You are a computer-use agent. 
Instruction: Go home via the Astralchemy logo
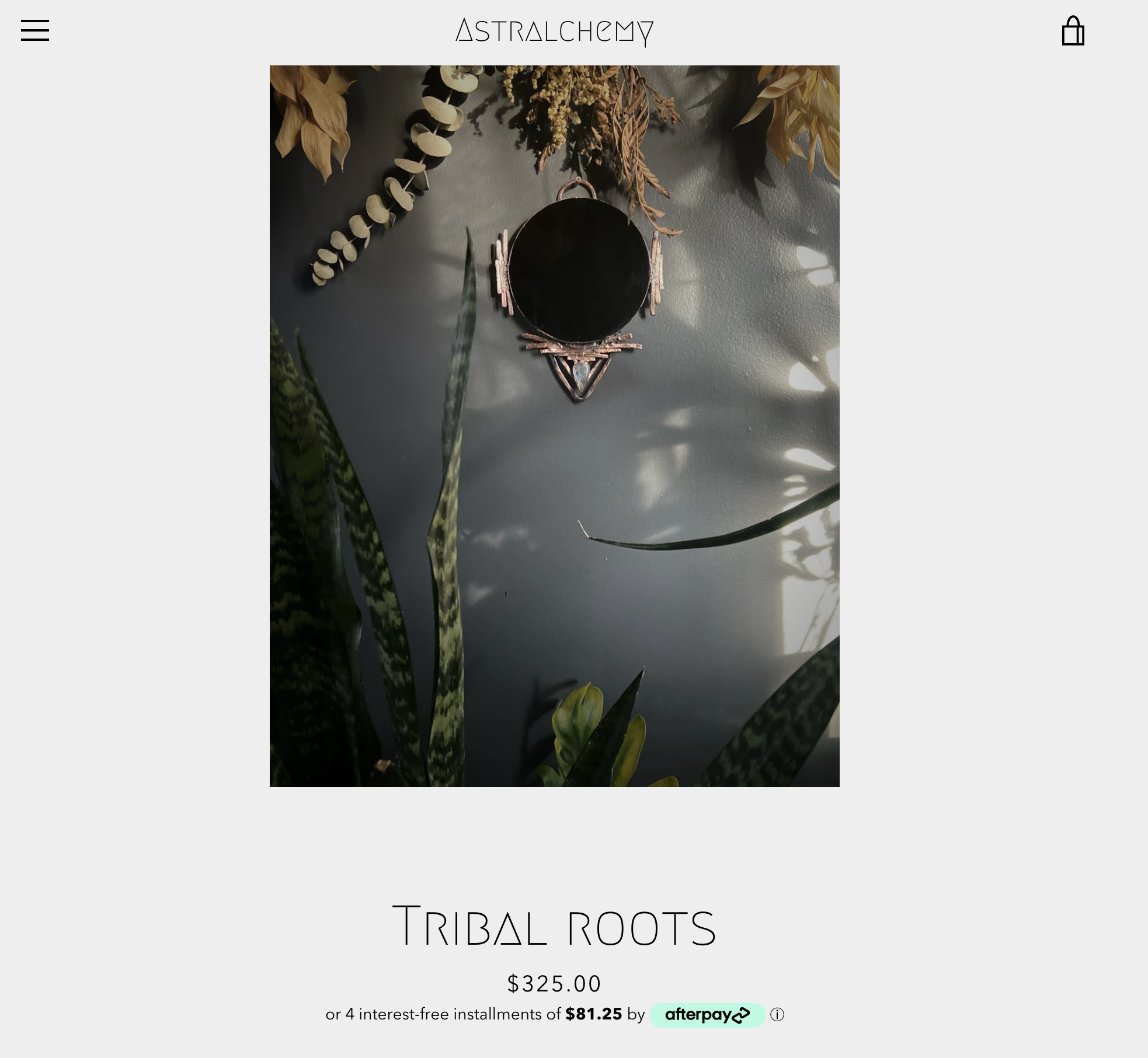tap(554, 31)
